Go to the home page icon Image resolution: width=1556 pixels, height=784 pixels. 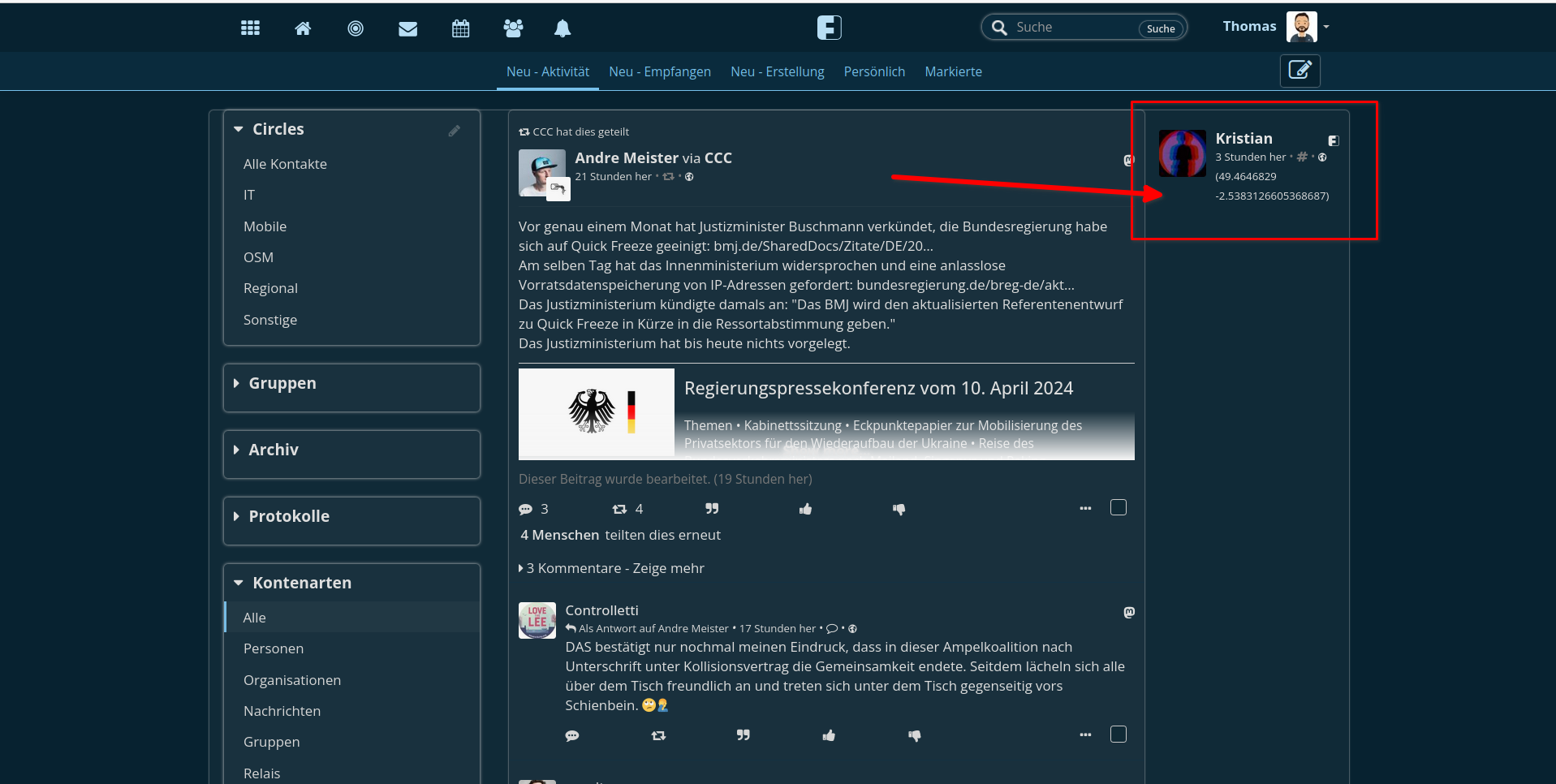(303, 28)
